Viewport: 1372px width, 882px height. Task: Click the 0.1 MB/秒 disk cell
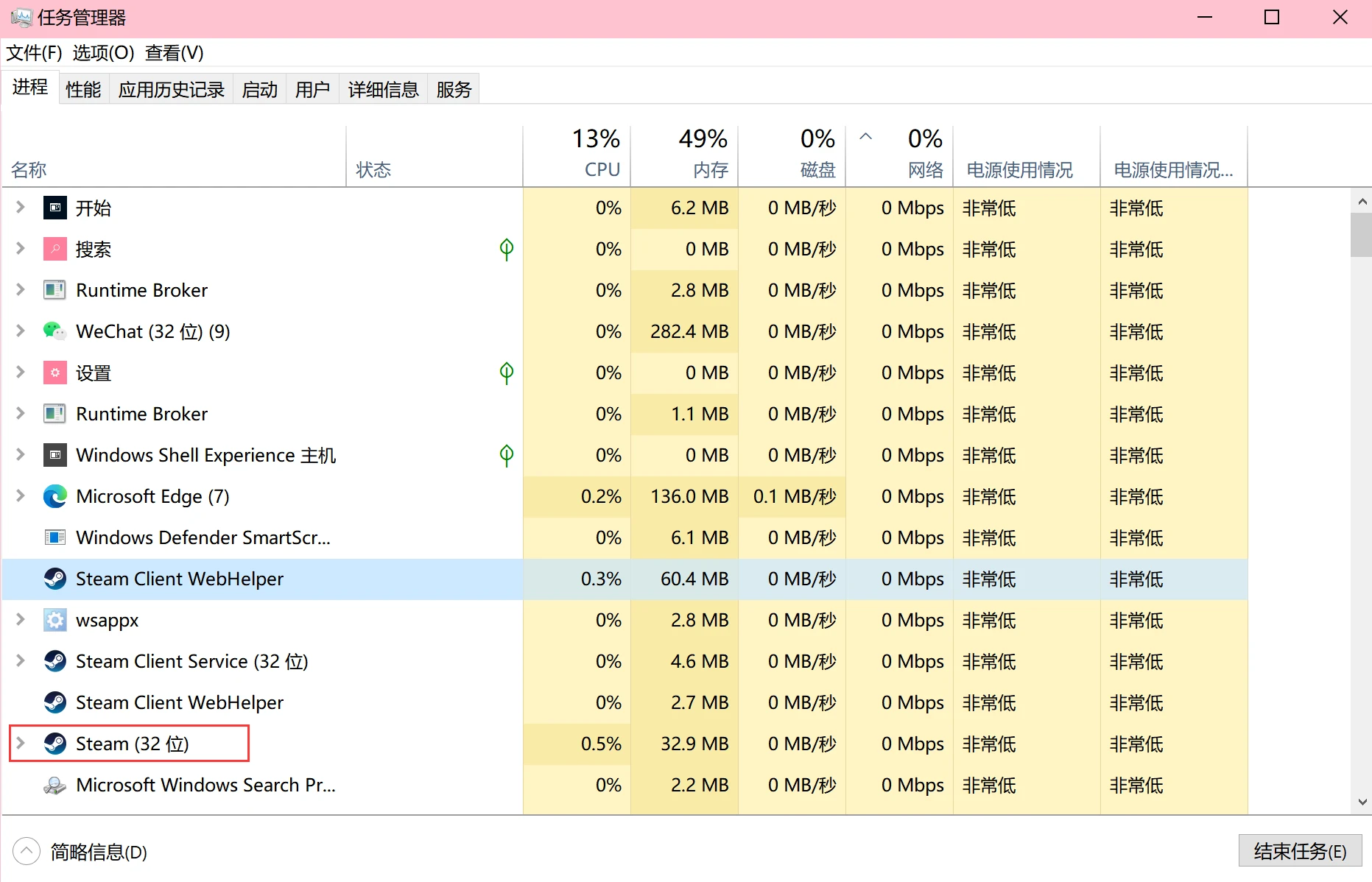[792, 497]
